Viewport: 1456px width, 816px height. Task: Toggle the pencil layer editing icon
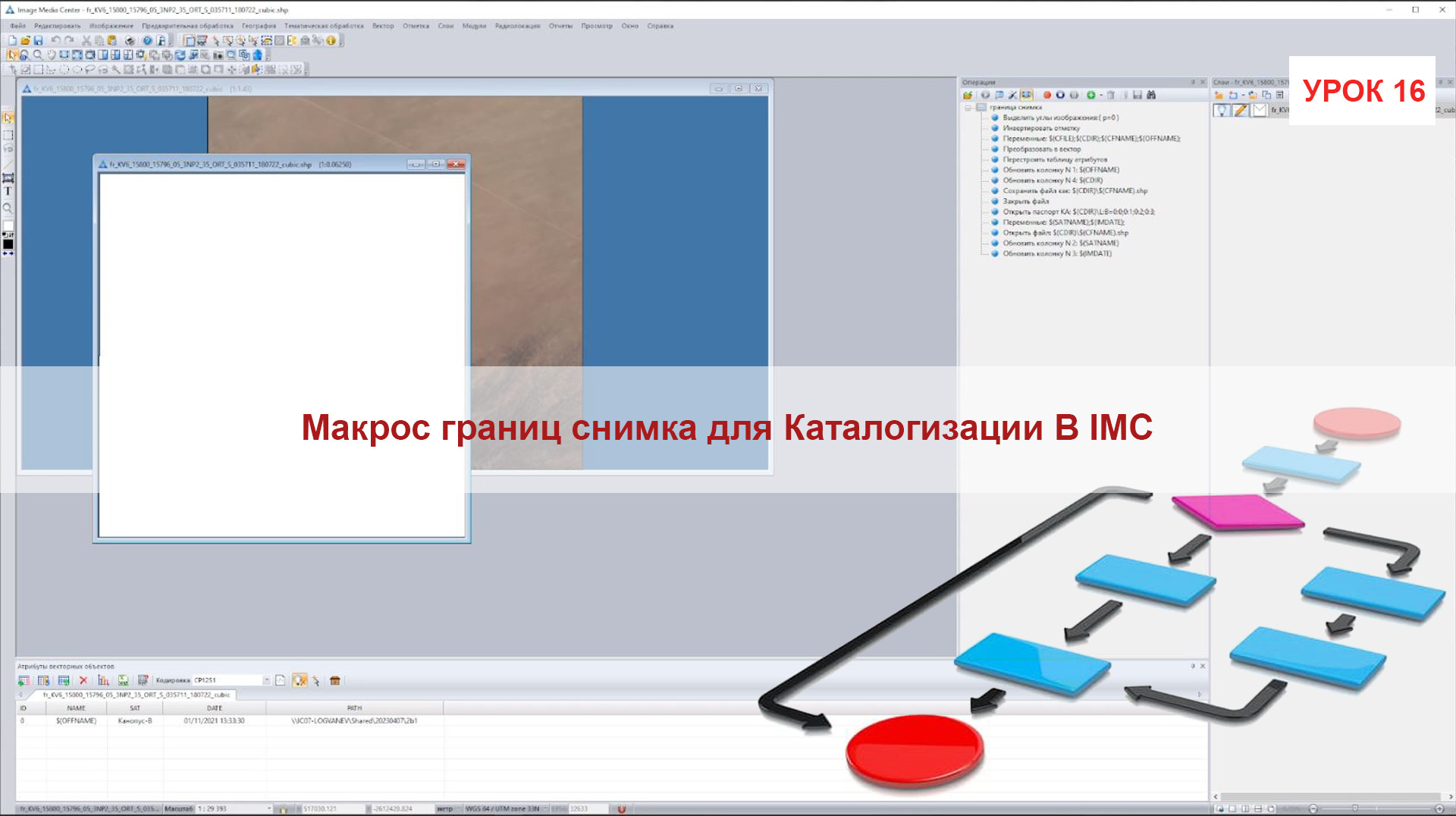point(1241,111)
